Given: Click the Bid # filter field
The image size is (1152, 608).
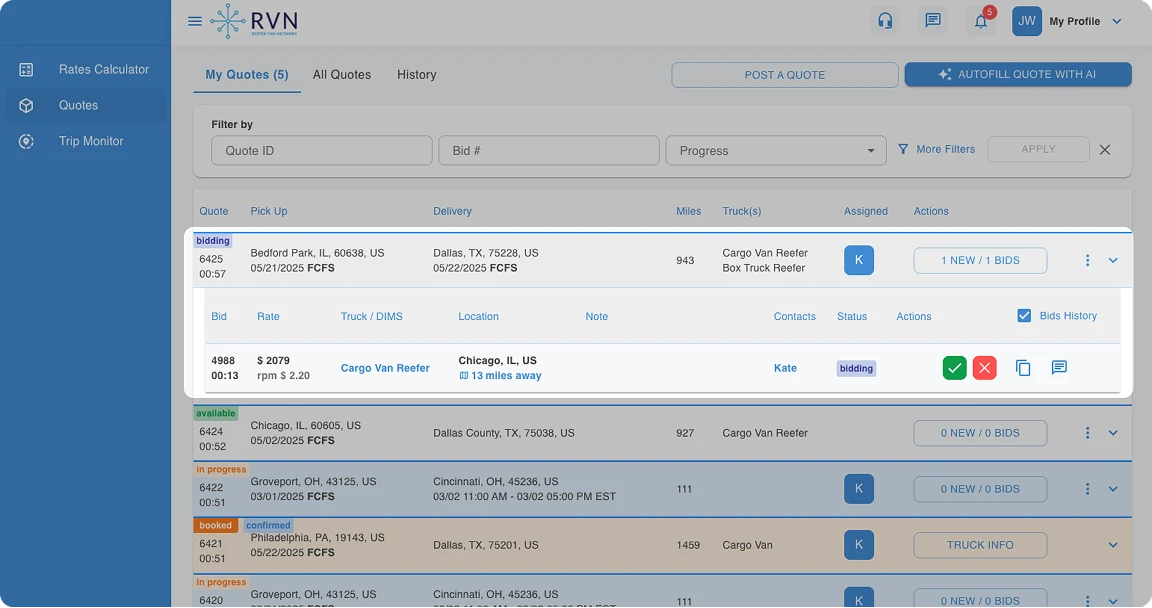Looking at the screenshot, I should [549, 151].
